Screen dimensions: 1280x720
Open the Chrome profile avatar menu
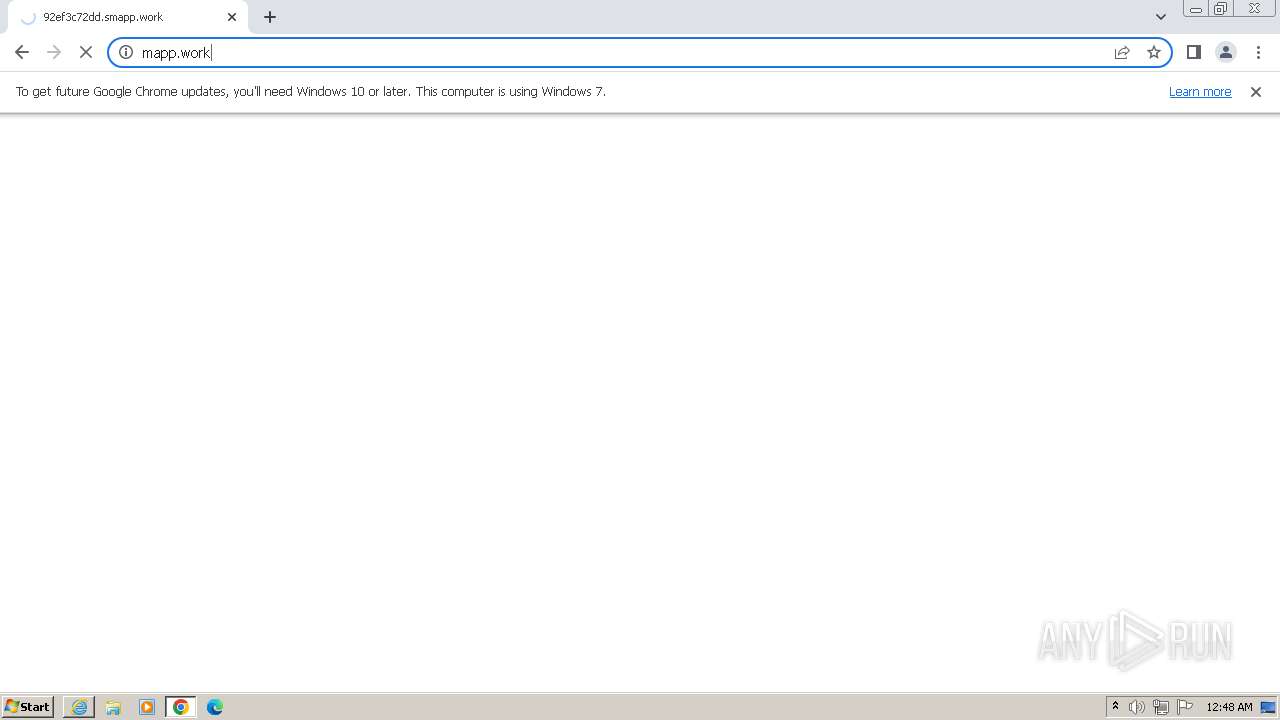[1226, 52]
